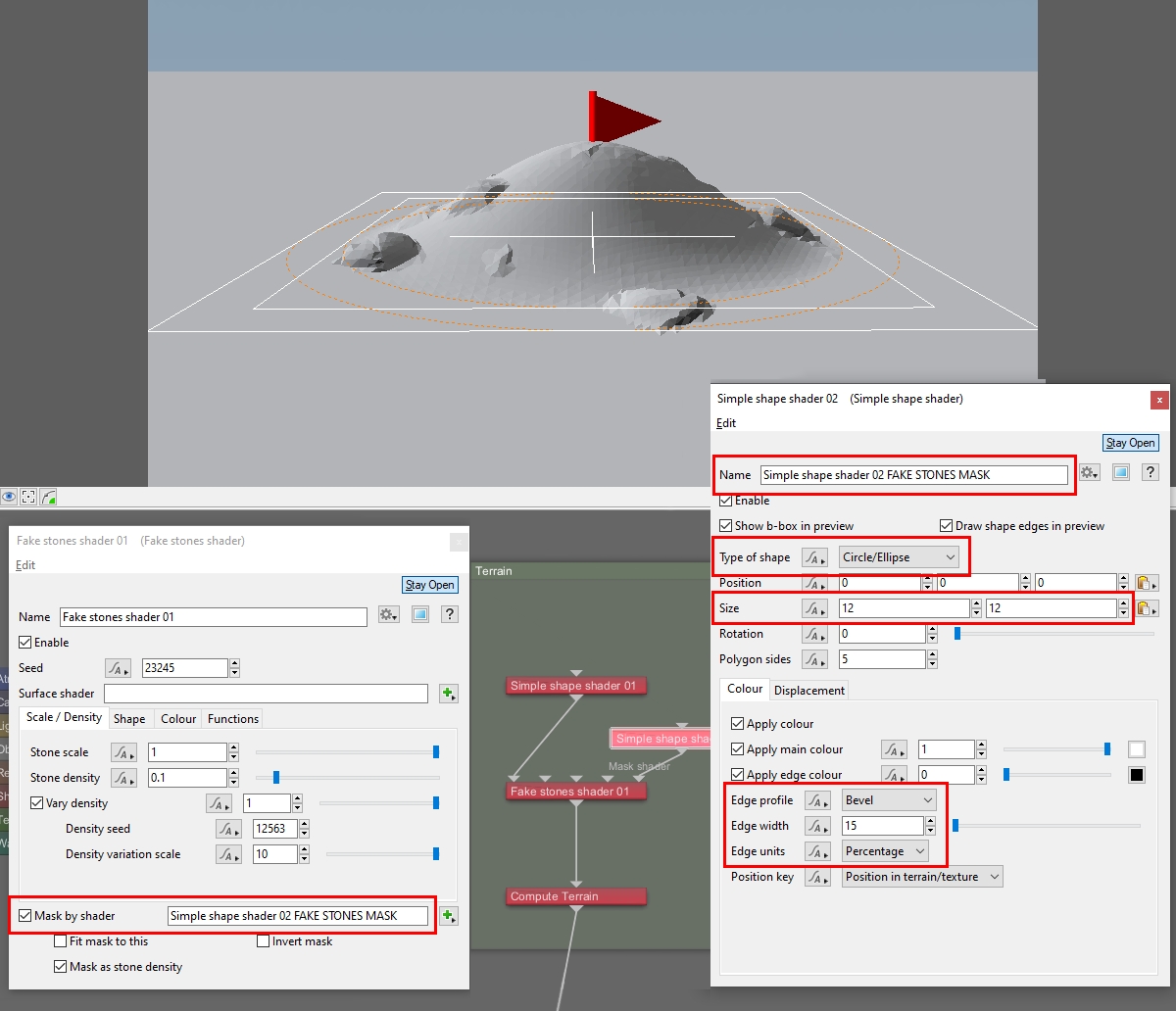Enable the Invert mask checkbox
The width and height of the screenshot is (1176, 1011).
pos(264,941)
